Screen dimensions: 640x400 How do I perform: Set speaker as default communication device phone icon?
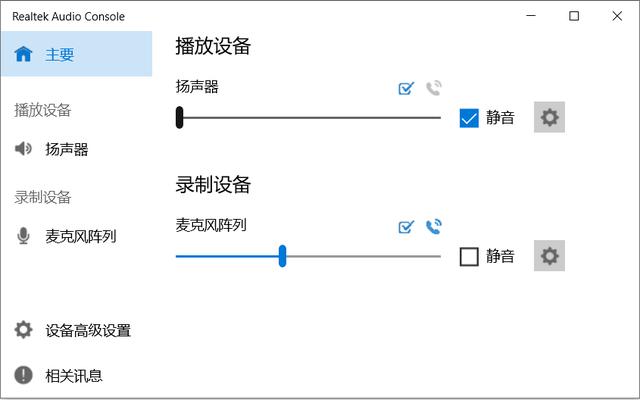coord(434,88)
